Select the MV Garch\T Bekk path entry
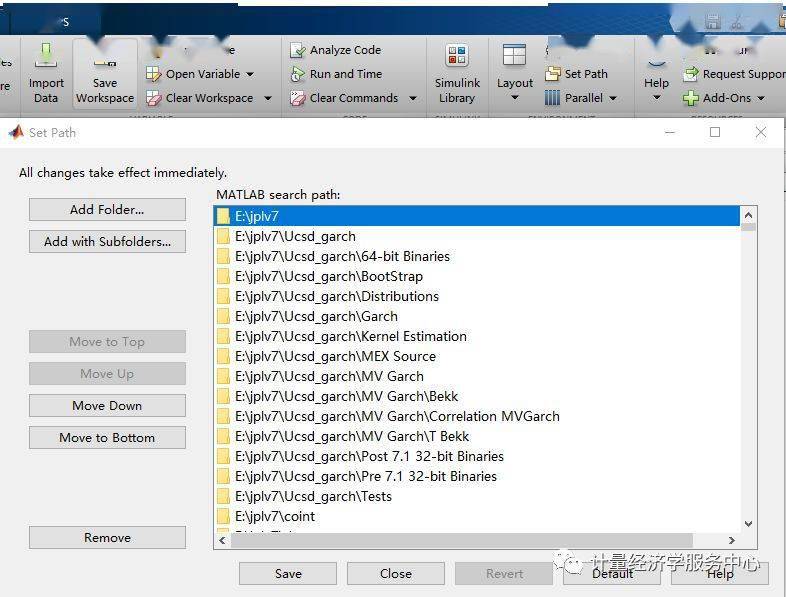Viewport: 786px width, 597px height. (x=477, y=437)
